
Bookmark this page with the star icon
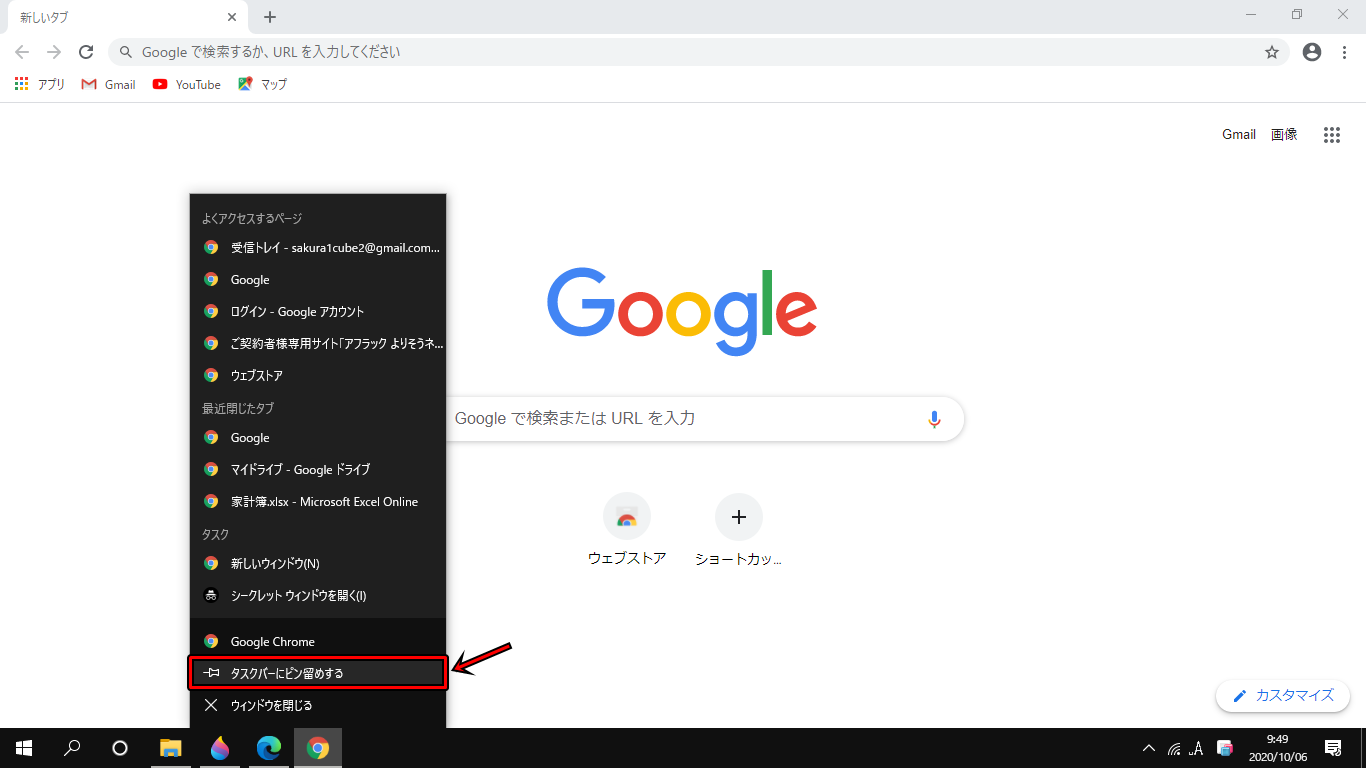coord(1272,52)
